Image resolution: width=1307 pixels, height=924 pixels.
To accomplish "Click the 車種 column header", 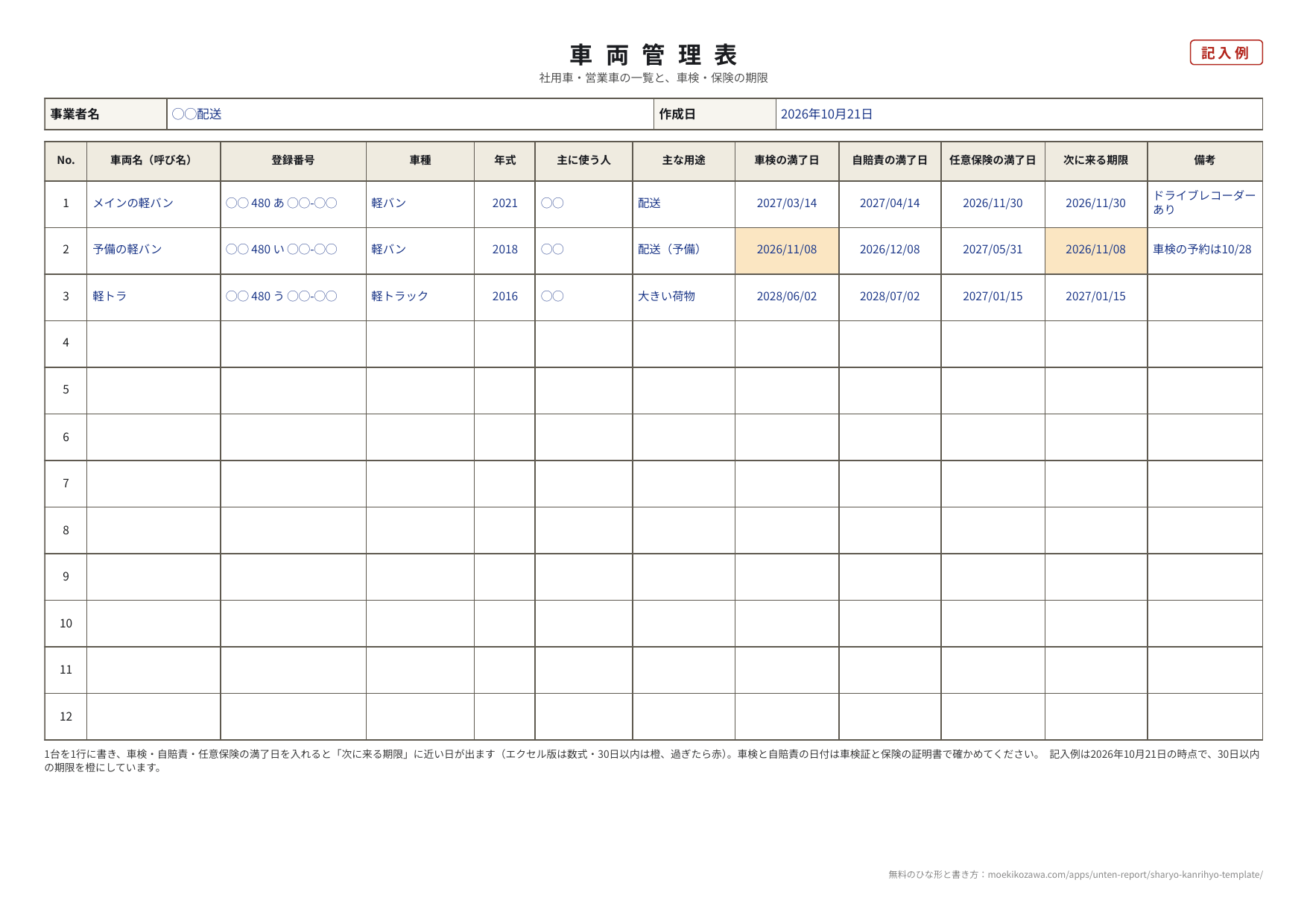I will tap(420, 160).
